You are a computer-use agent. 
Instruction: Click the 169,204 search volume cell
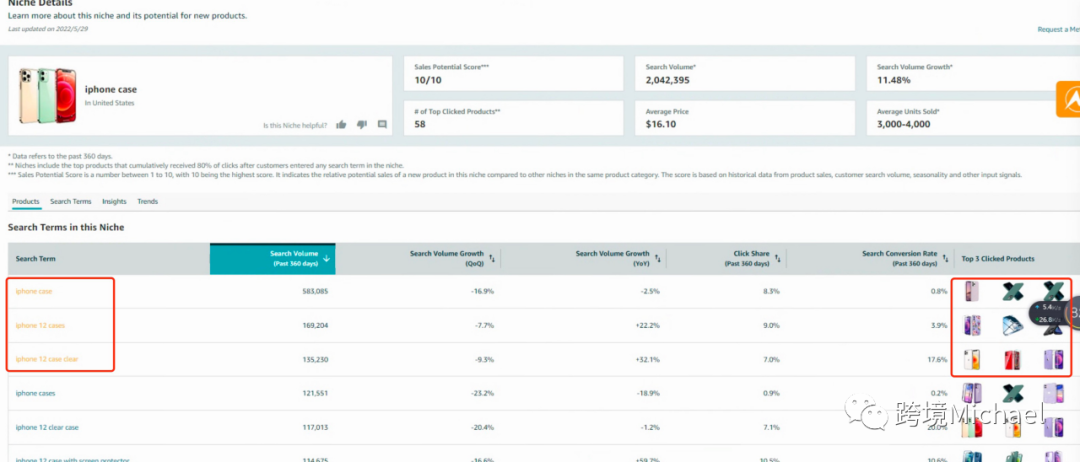coord(314,325)
